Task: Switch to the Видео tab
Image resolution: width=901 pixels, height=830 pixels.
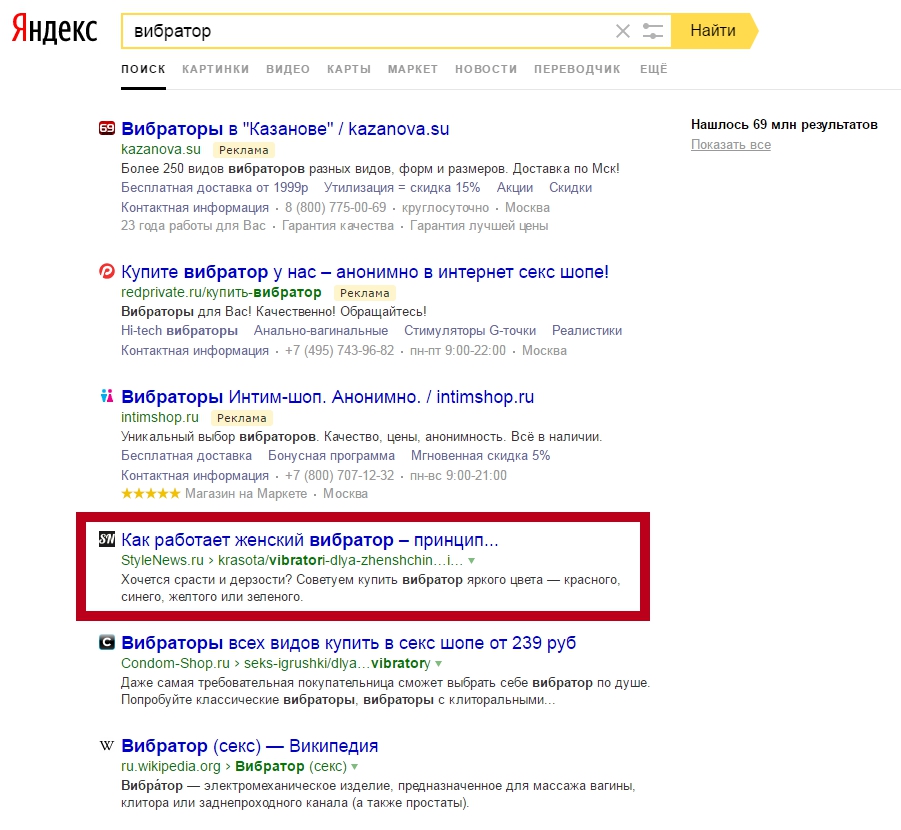Action: click(288, 69)
